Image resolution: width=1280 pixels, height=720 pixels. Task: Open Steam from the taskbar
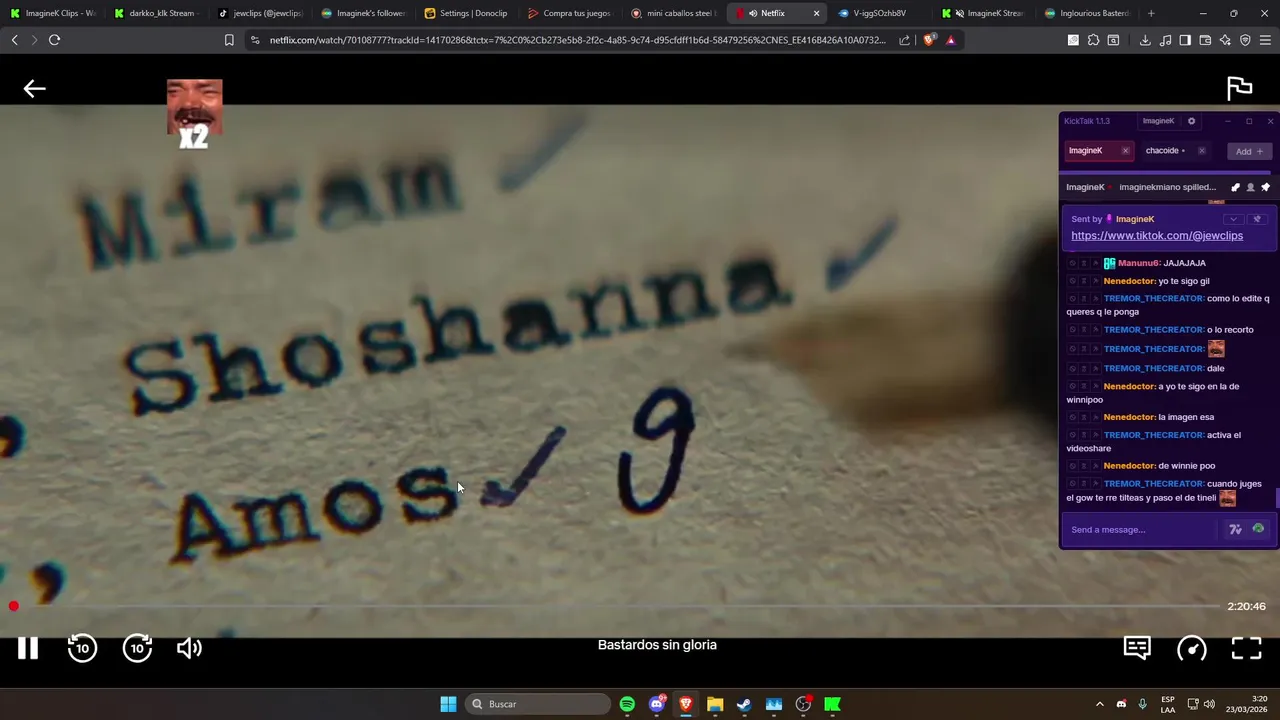click(x=744, y=704)
